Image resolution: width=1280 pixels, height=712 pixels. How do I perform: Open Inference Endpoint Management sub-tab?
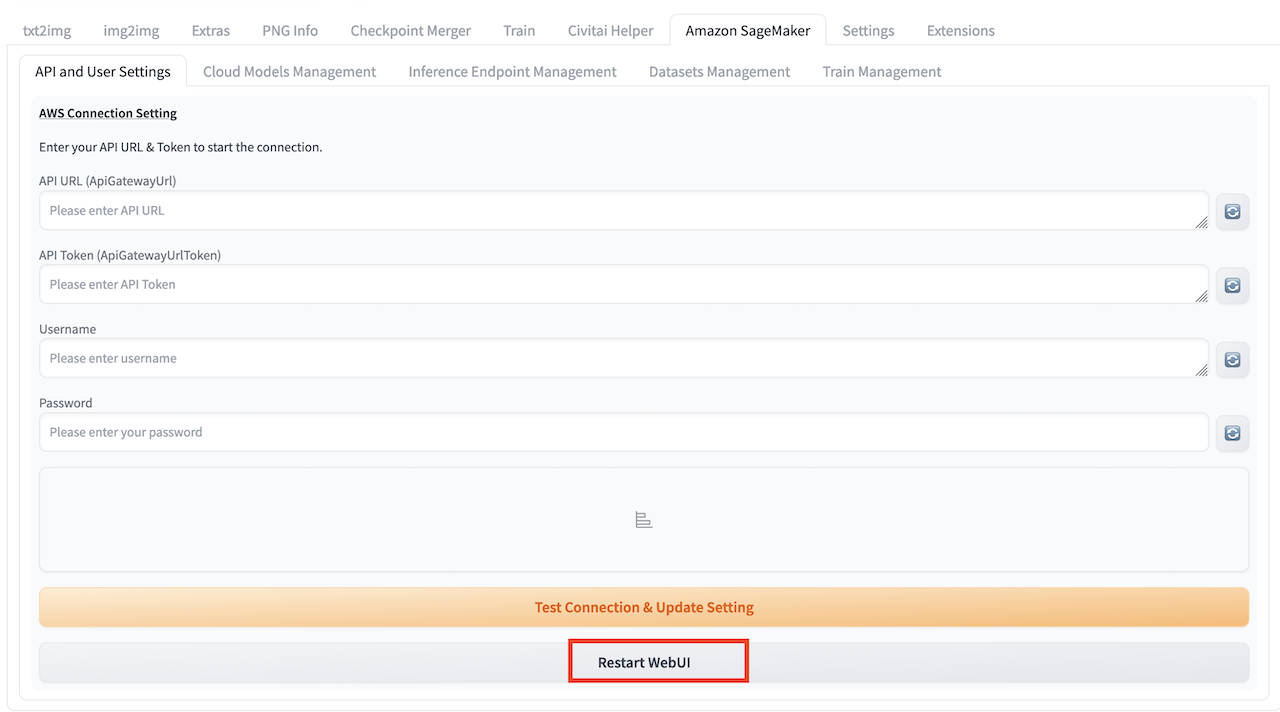[512, 72]
